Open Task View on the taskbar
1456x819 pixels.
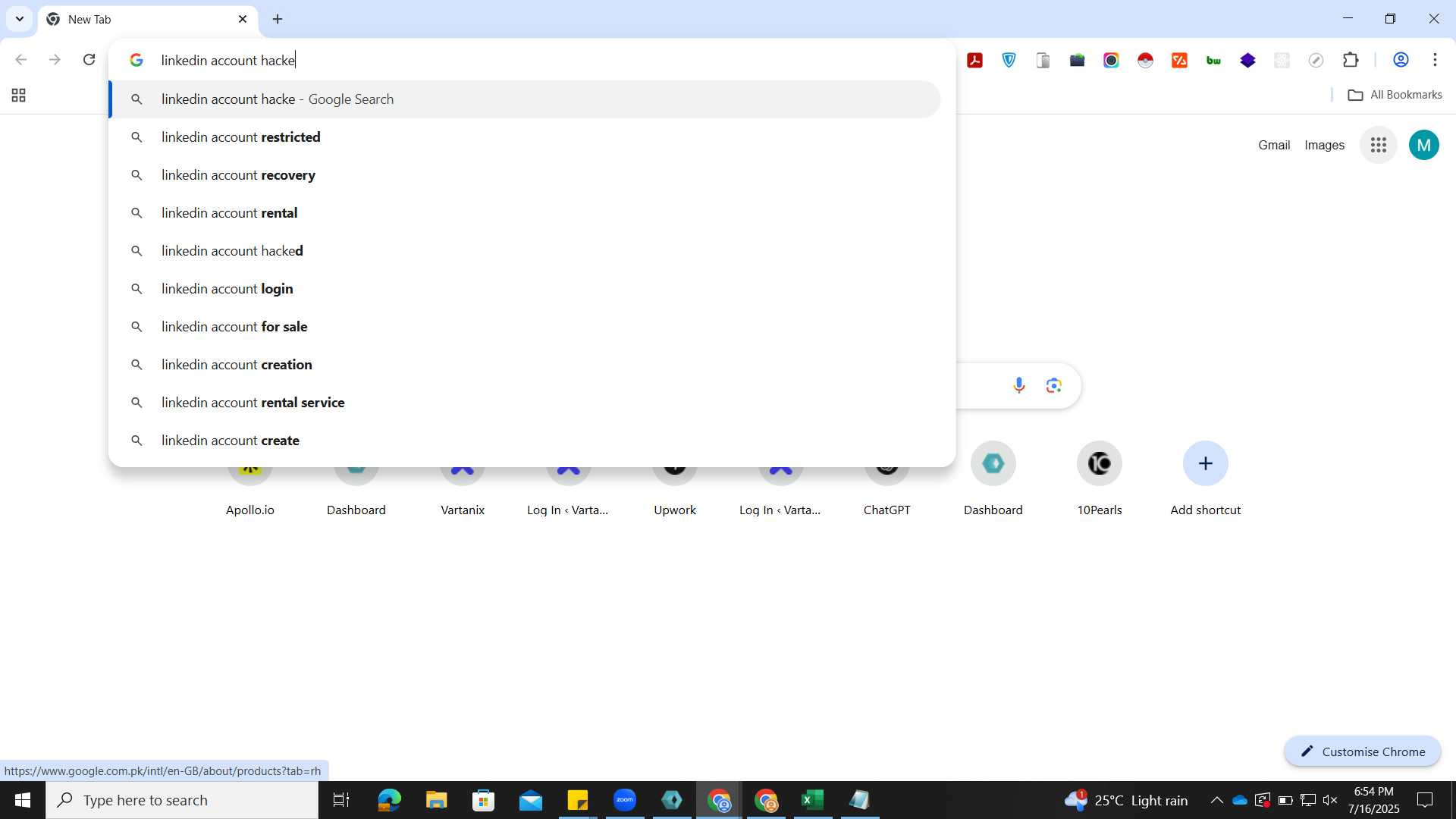[x=341, y=800]
